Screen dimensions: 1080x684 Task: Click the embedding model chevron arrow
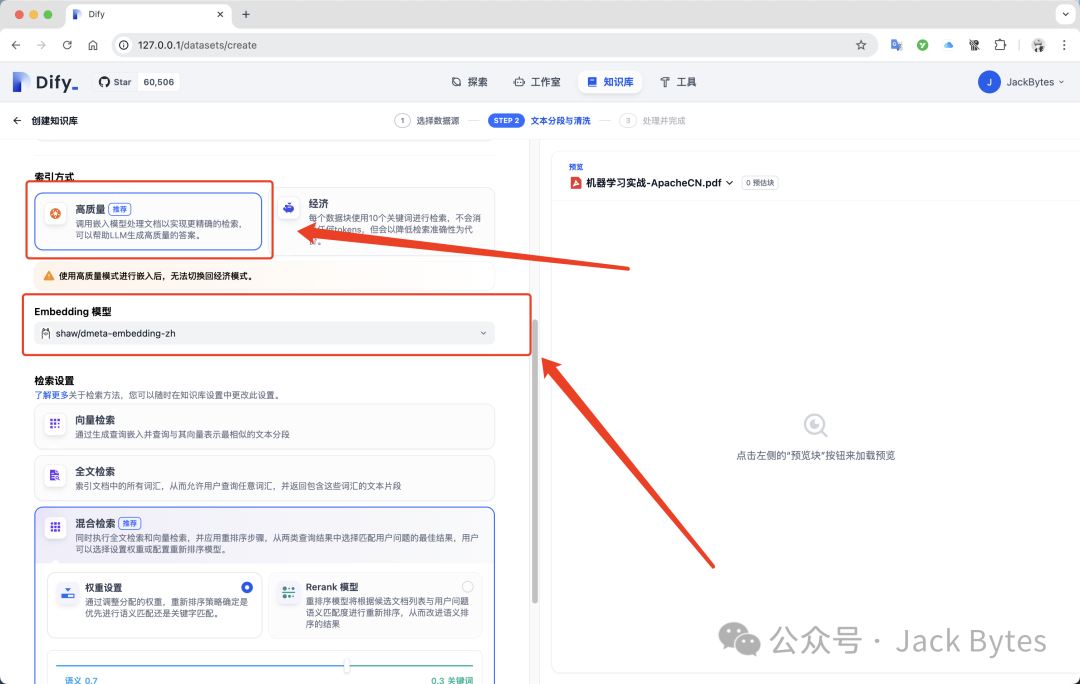tap(484, 333)
